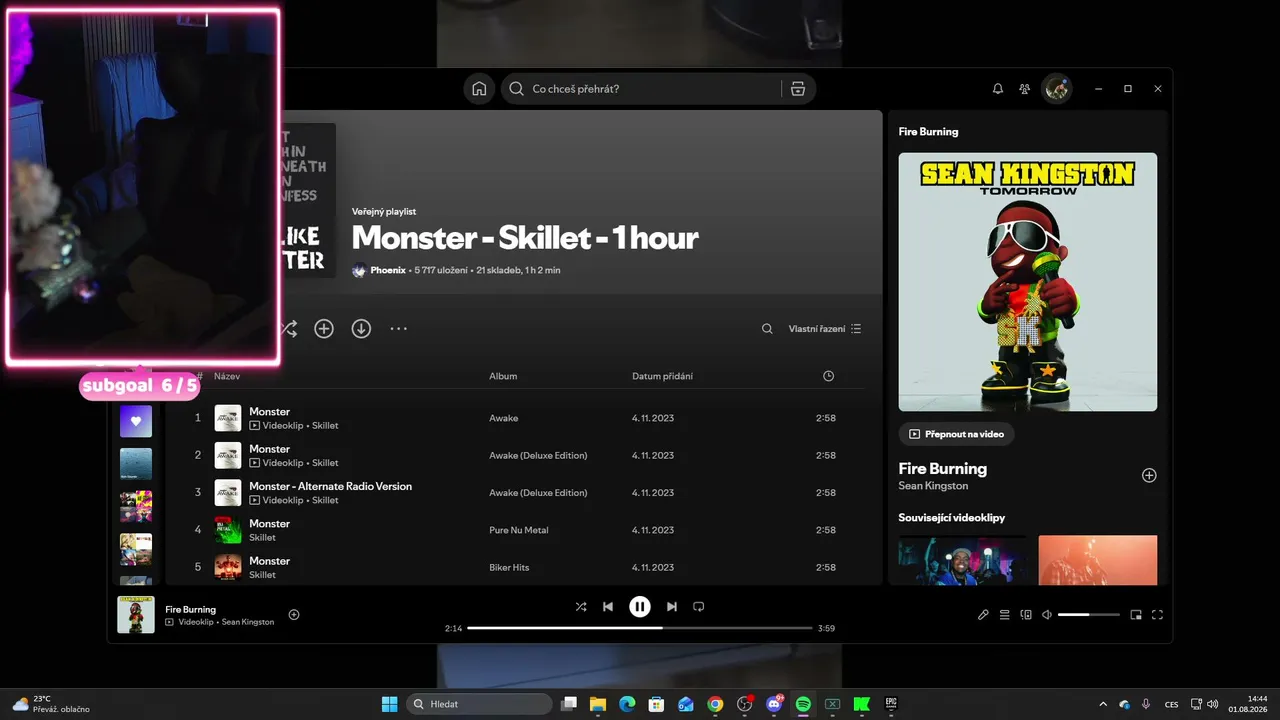Click the Biker Hits track cover art
The height and width of the screenshot is (720, 1280).
click(x=228, y=568)
